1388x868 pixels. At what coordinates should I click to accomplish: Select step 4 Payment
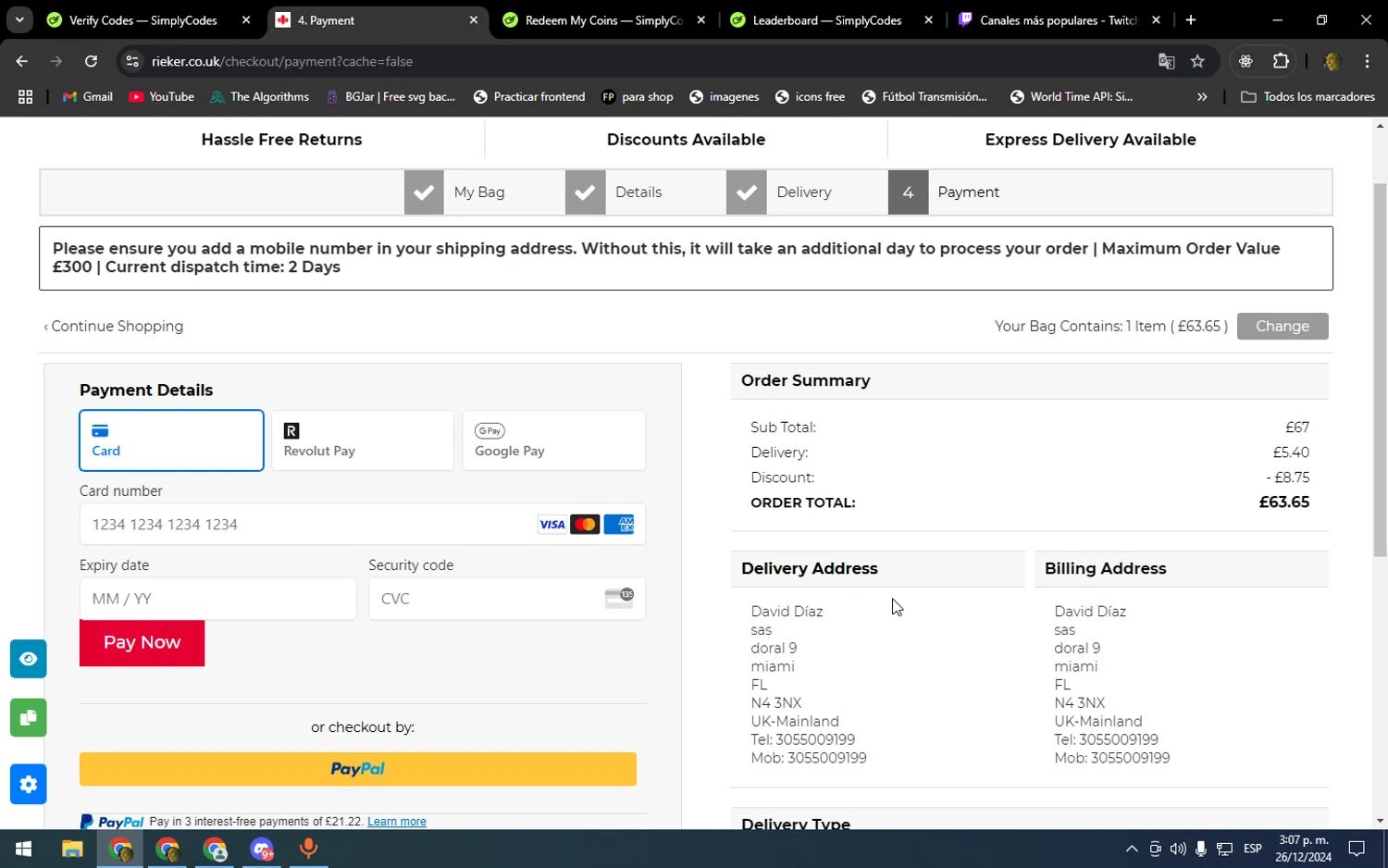point(947,192)
